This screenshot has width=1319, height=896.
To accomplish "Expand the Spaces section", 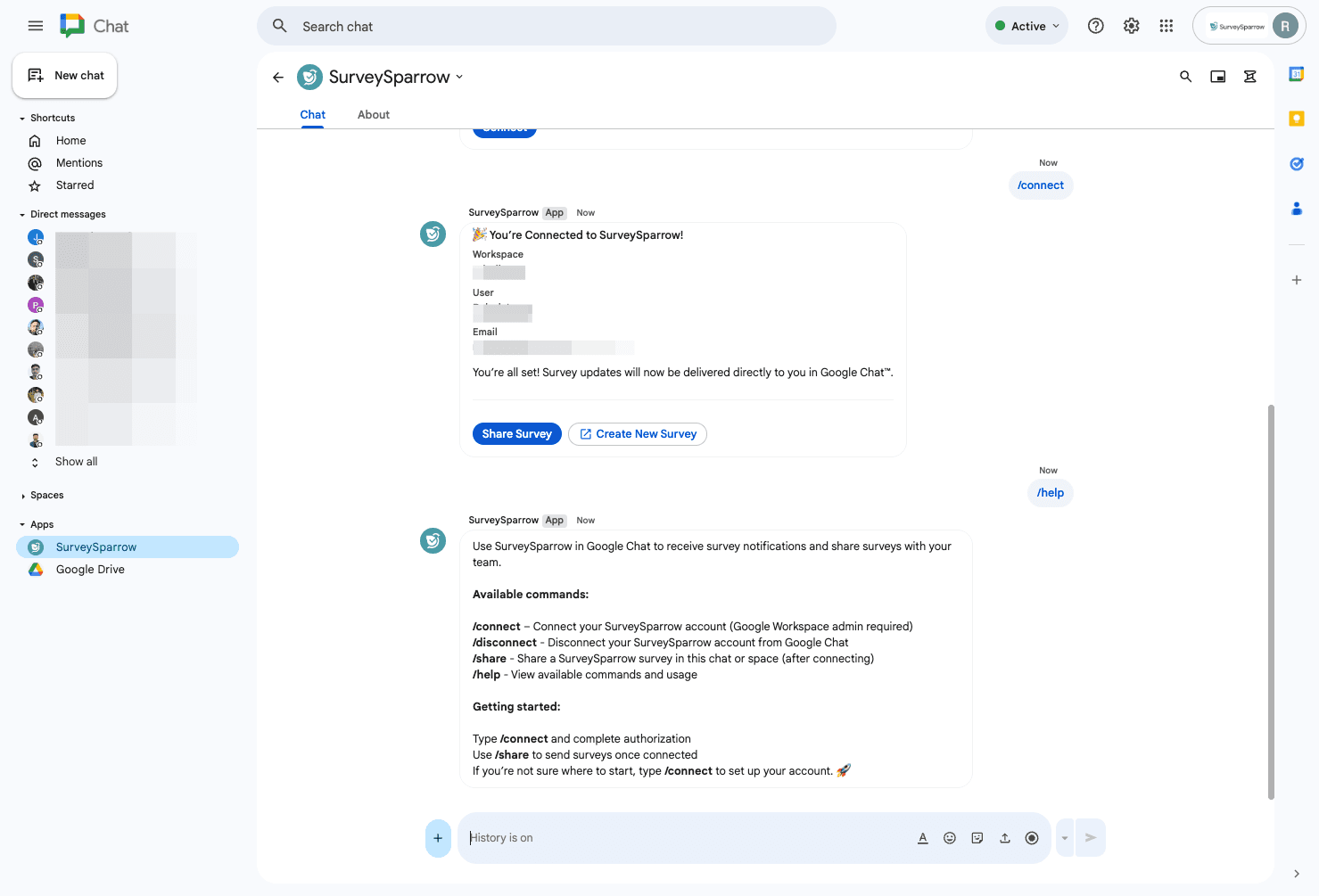I will pos(22,496).
